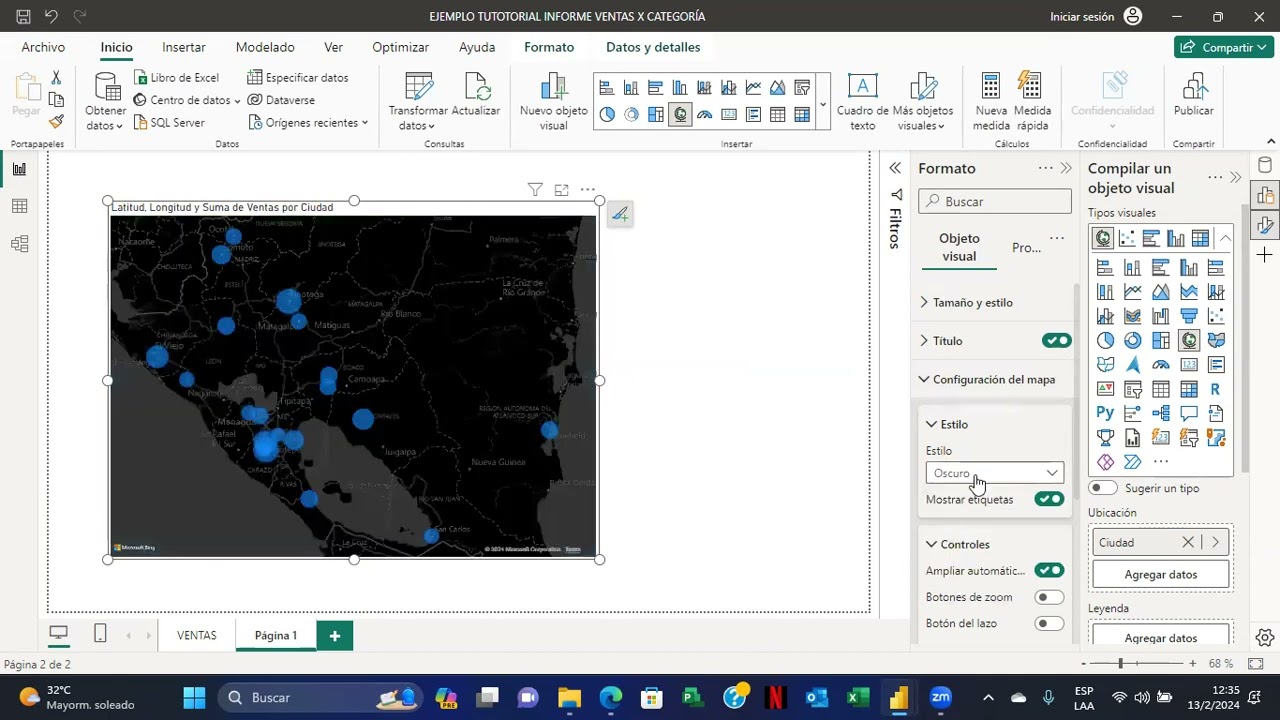Viewport: 1280px width, 720px height.
Task: Select R script visual icon
Action: (x=1216, y=389)
